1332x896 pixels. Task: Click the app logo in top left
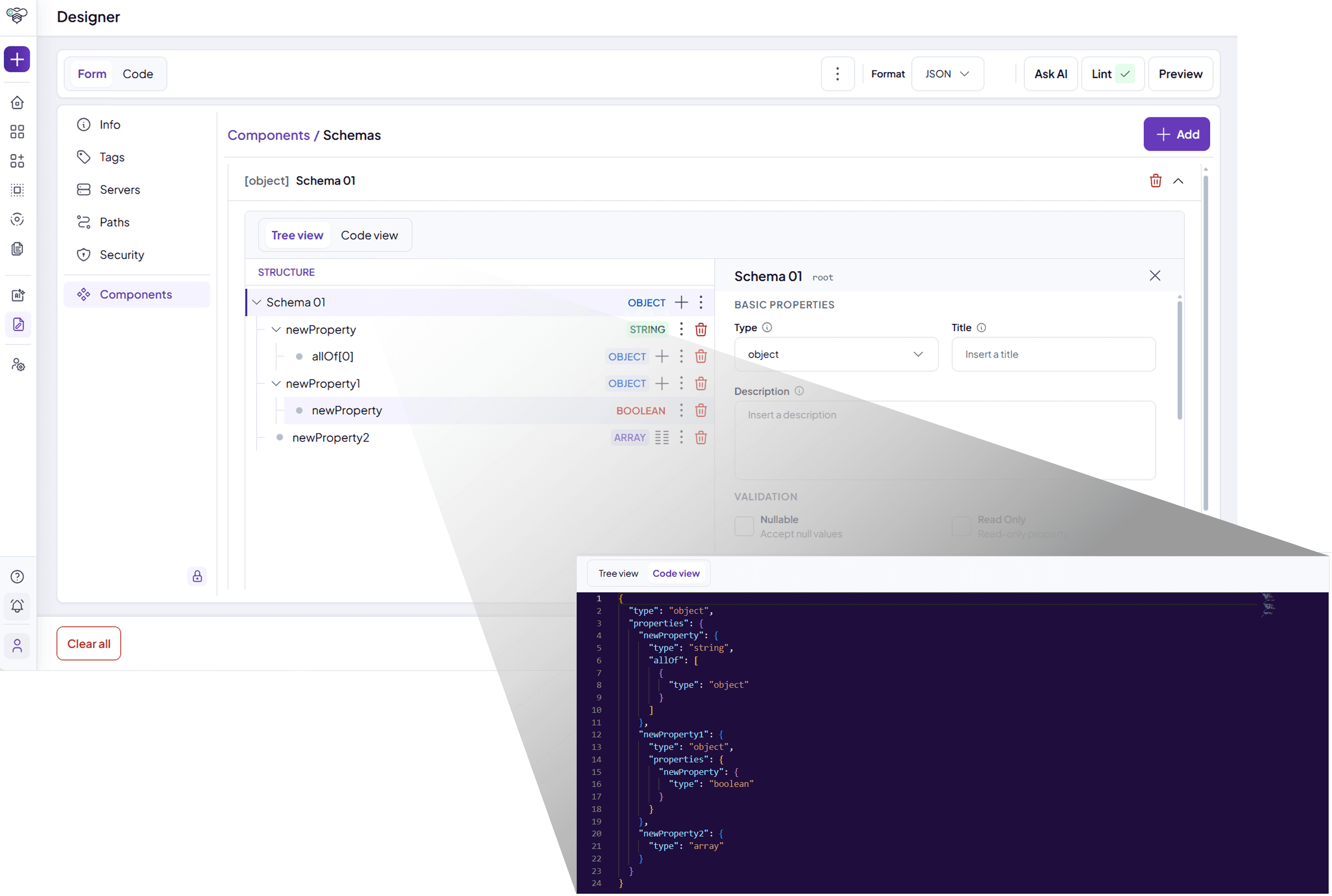click(17, 16)
